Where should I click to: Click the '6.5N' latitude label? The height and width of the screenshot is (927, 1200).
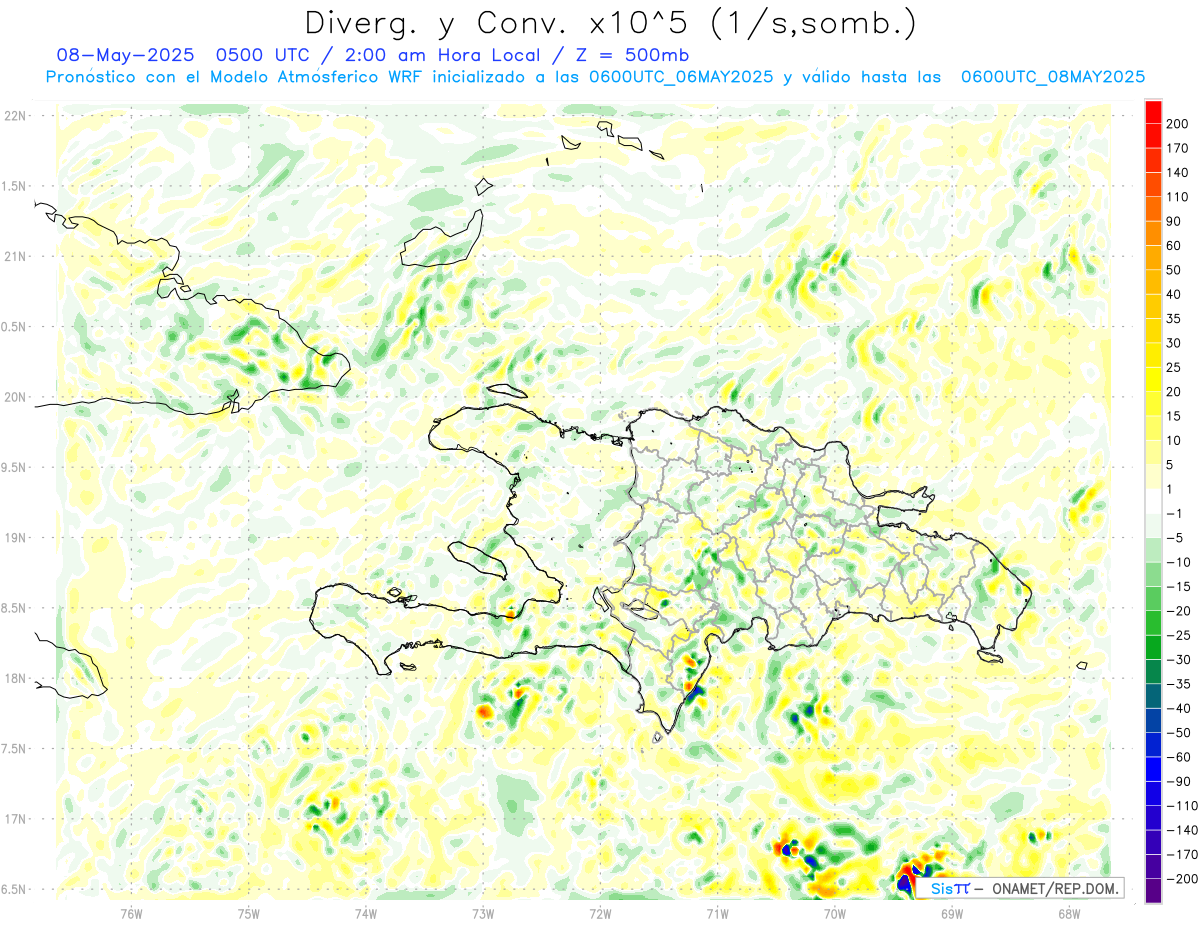pos(14,889)
